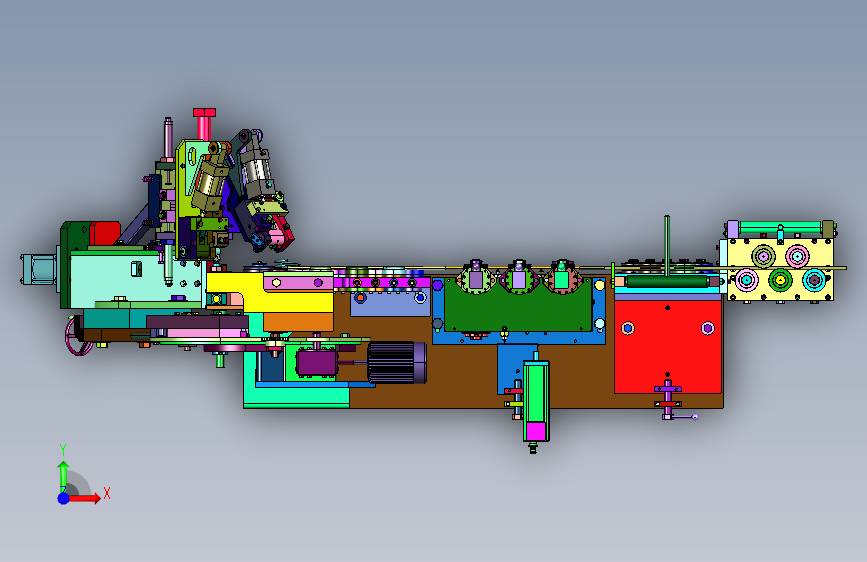Viewport: 867px width, 562px height.
Task: Select the green roller in the yellow housing
Action: tap(780, 280)
